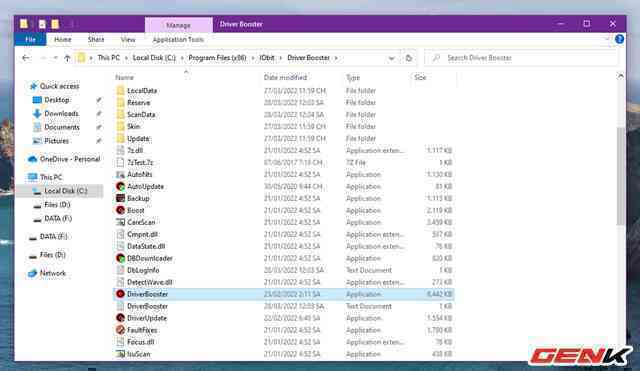
Task: Open the Home ribbon tab
Action: (62, 39)
